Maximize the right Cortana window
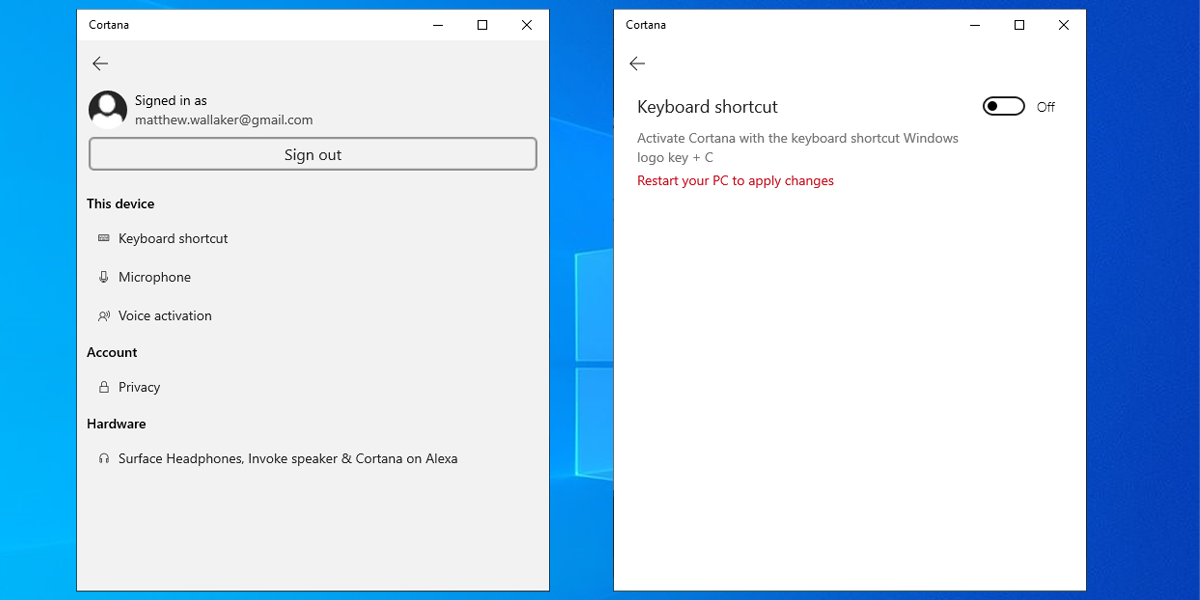The height and width of the screenshot is (600, 1200). click(x=1019, y=25)
